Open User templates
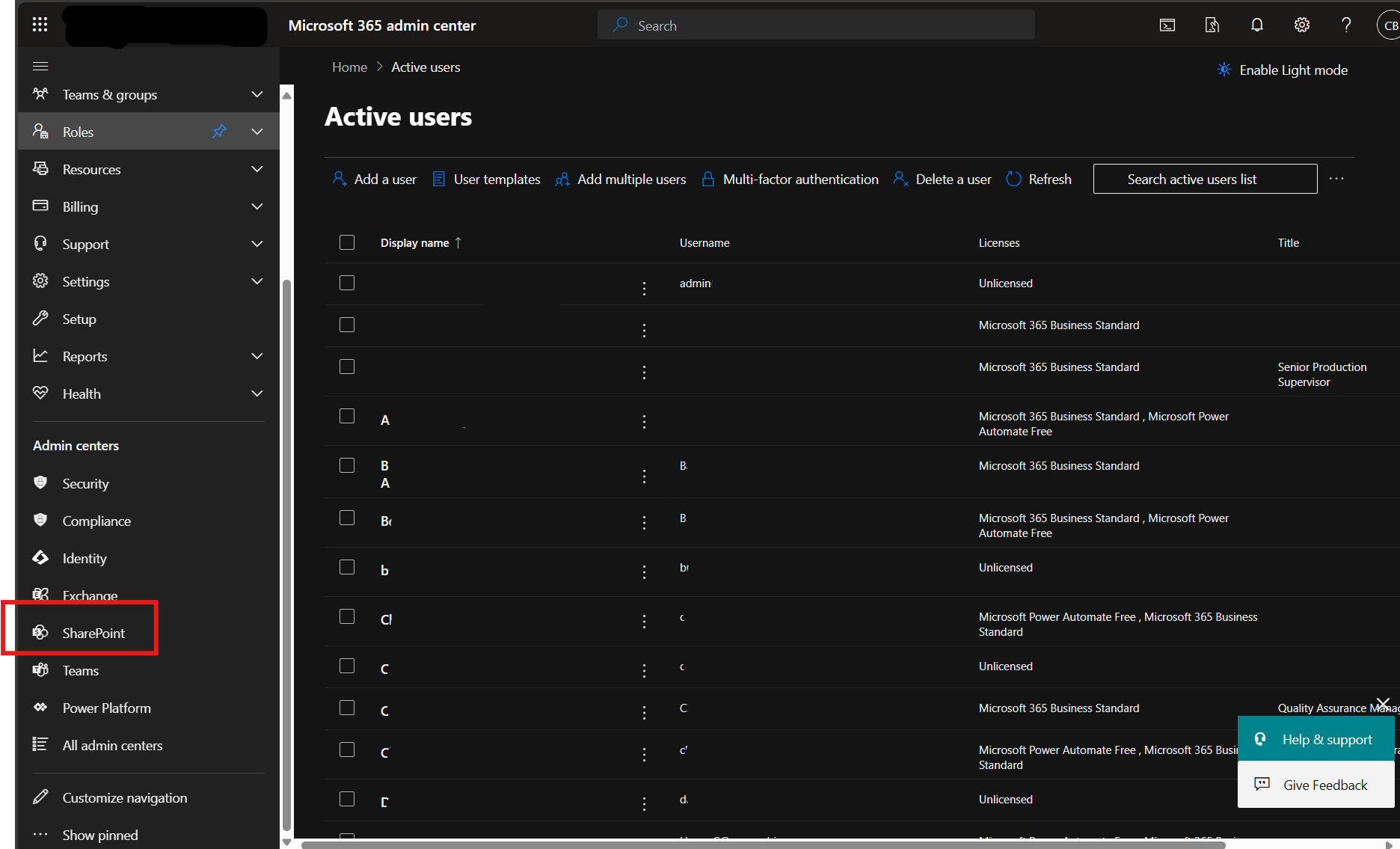The height and width of the screenshot is (849, 1400). (x=486, y=179)
